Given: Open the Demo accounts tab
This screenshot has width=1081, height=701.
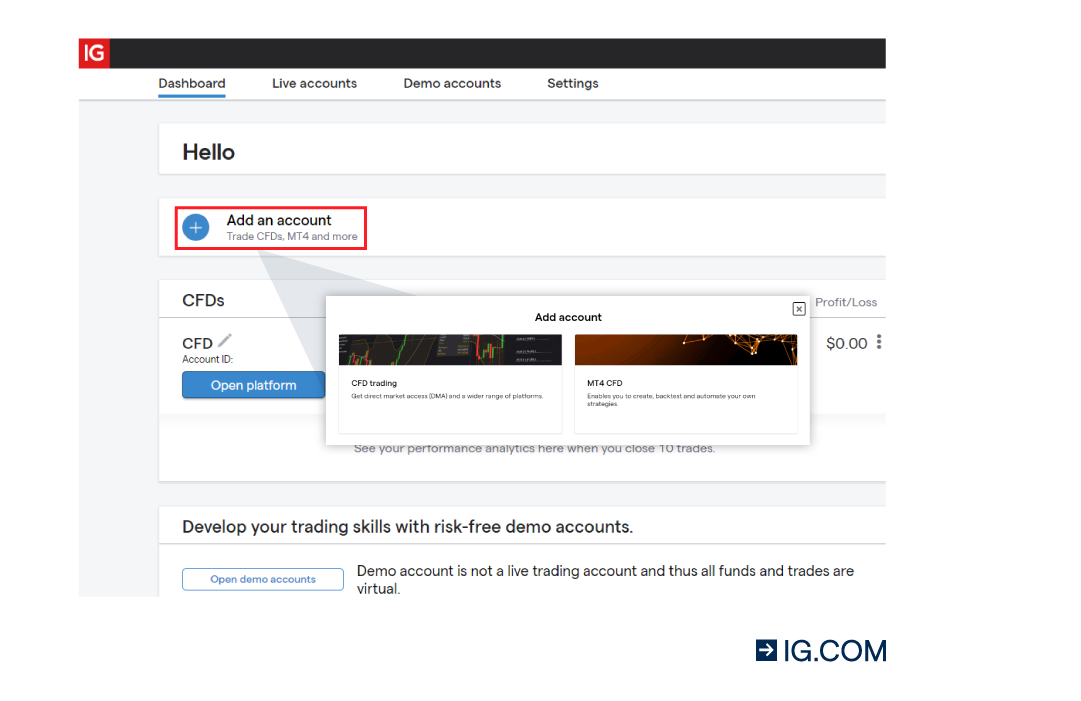Looking at the screenshot, I should click(452, 83).
